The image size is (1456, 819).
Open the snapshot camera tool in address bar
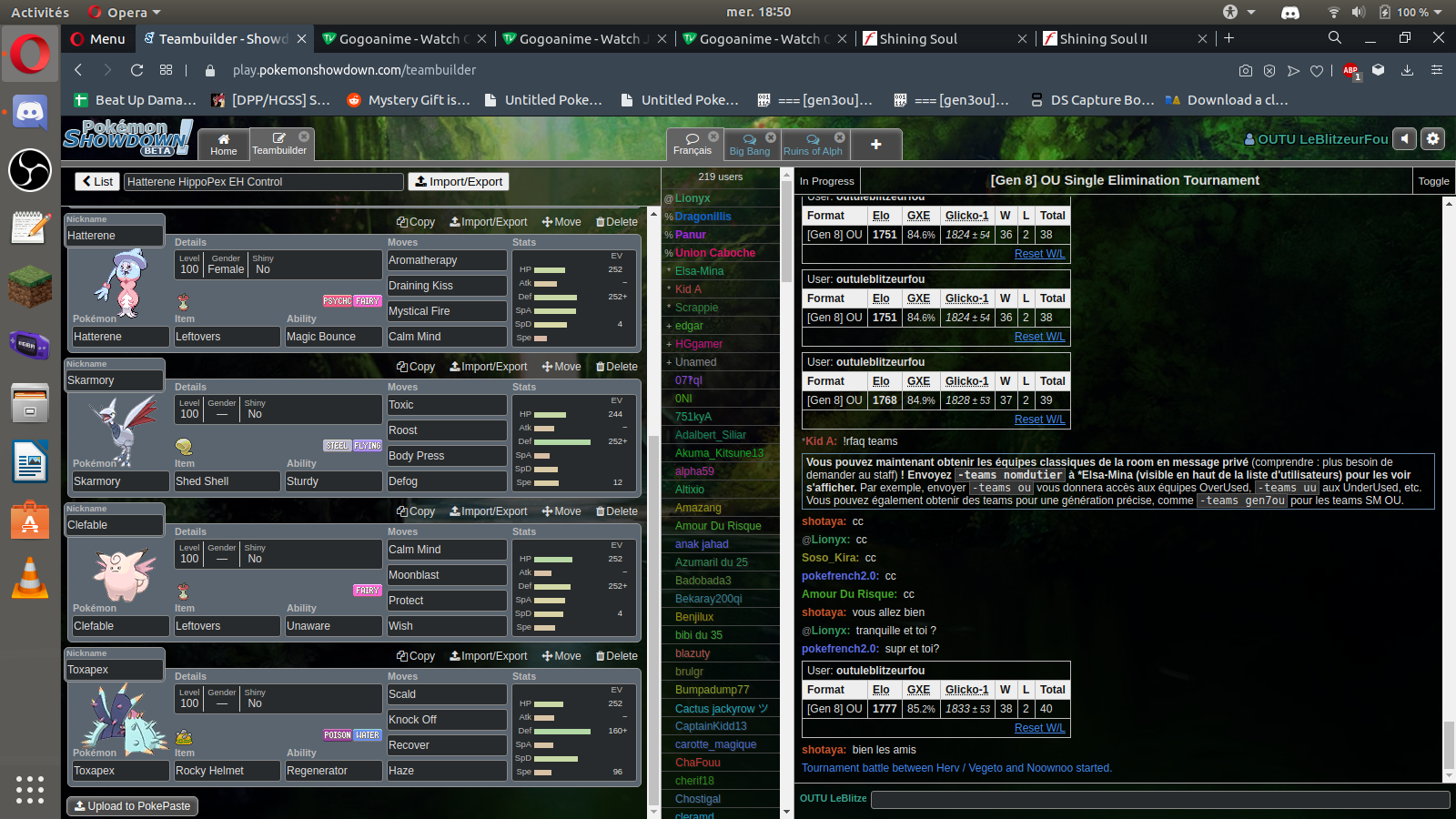[x=1246, y=70]
